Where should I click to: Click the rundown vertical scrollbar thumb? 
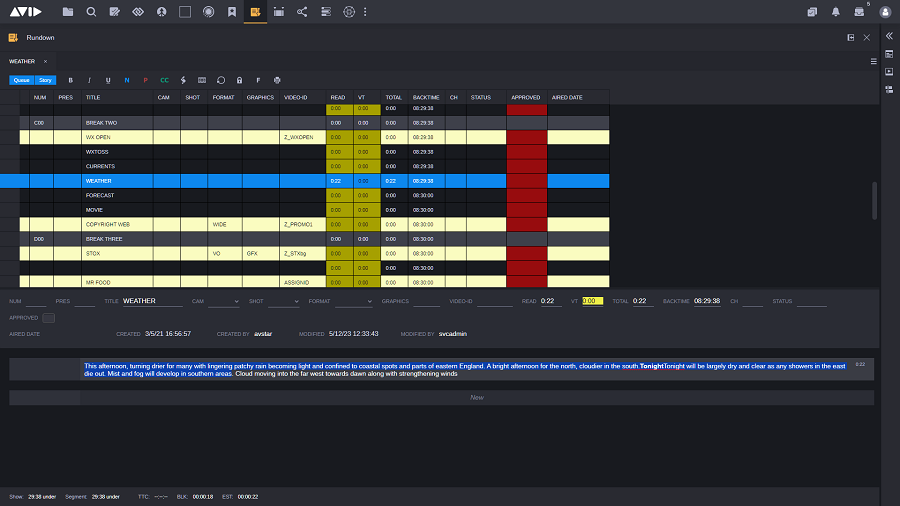(x=874, y=200)
